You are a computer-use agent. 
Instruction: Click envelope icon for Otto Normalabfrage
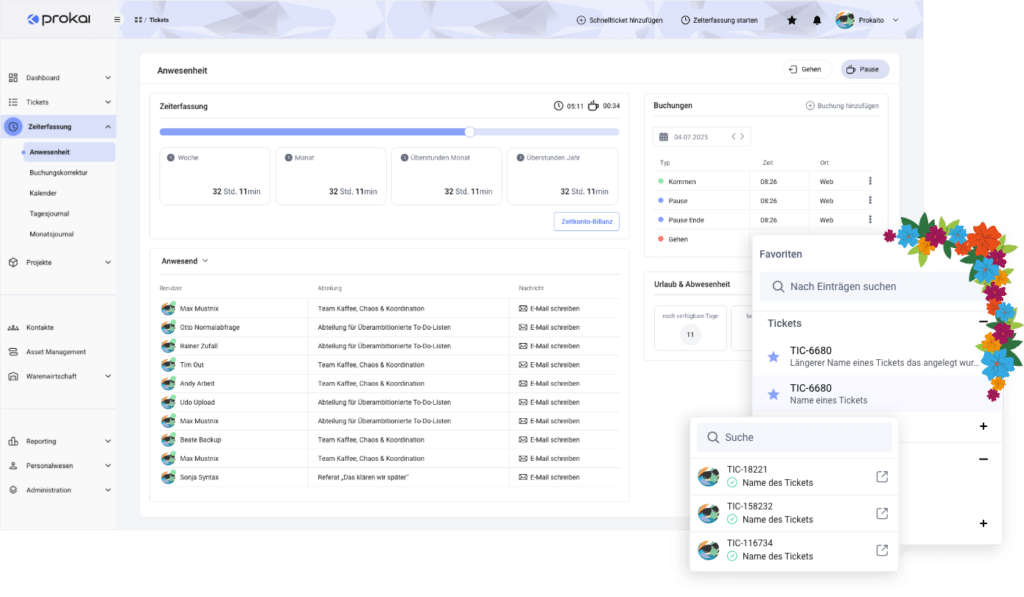point(523,327)
